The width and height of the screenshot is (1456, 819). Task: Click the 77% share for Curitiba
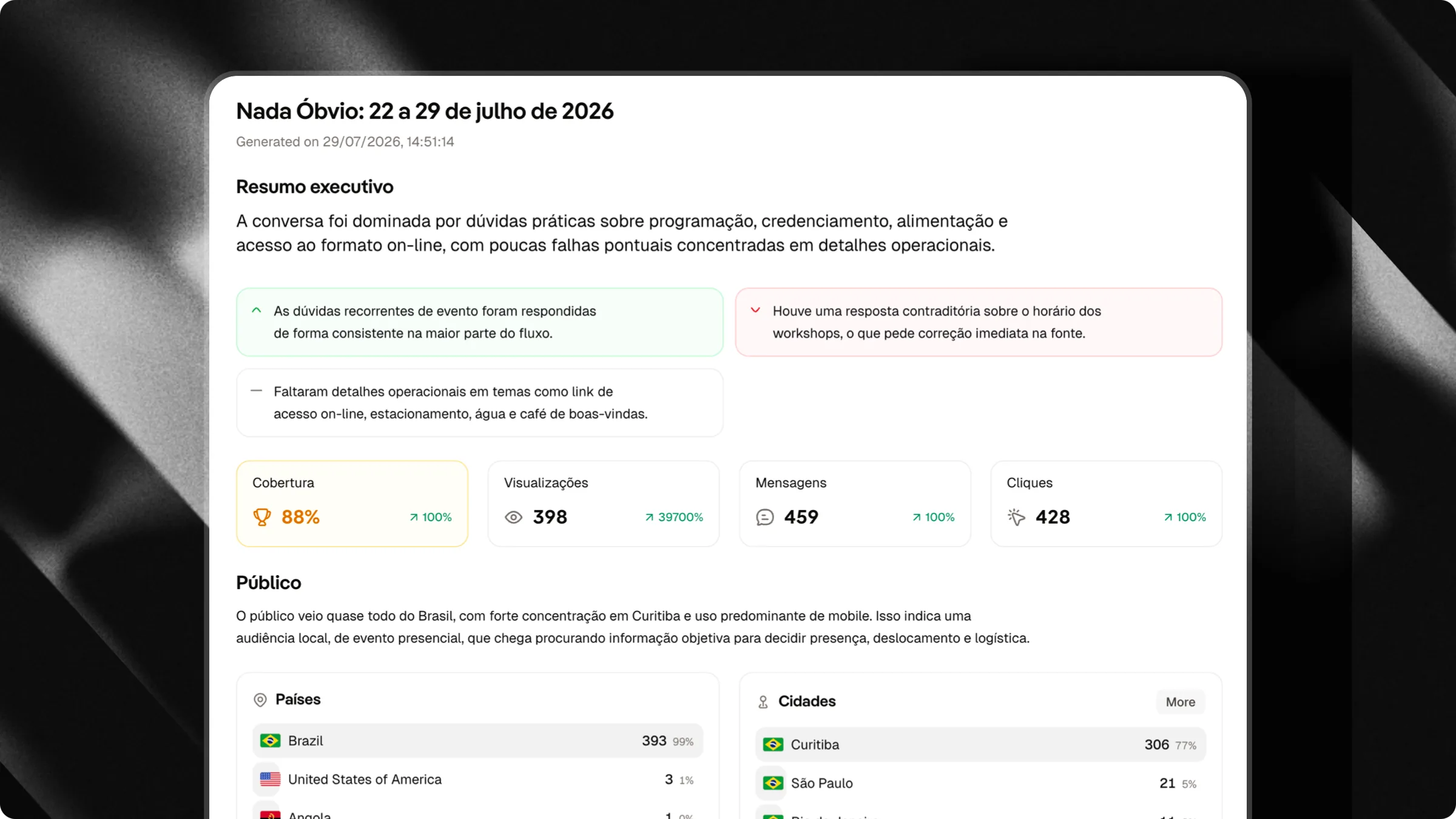pos(1186,746)
